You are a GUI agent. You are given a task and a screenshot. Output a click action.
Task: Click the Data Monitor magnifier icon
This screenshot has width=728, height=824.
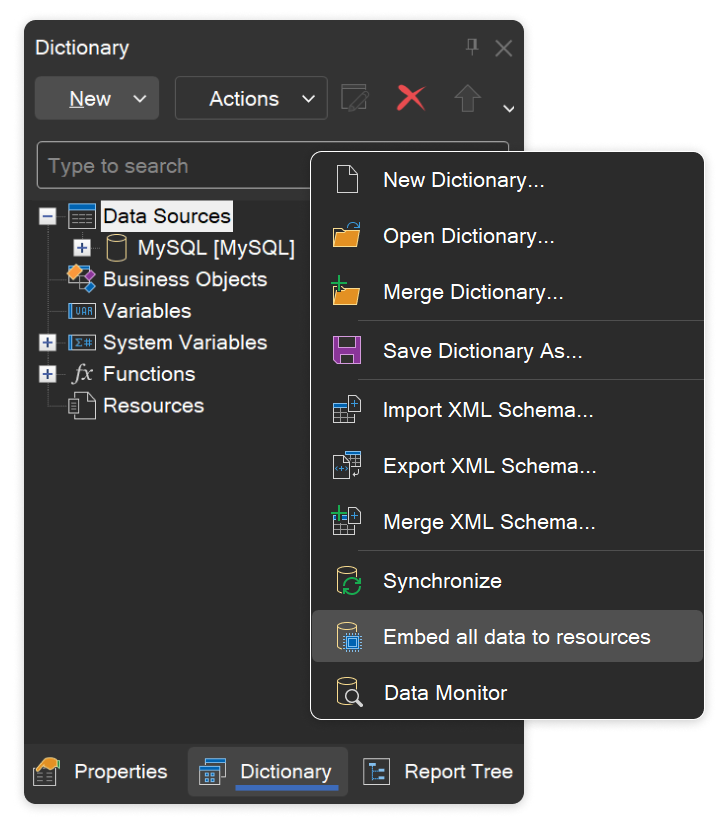click(350, 692)
